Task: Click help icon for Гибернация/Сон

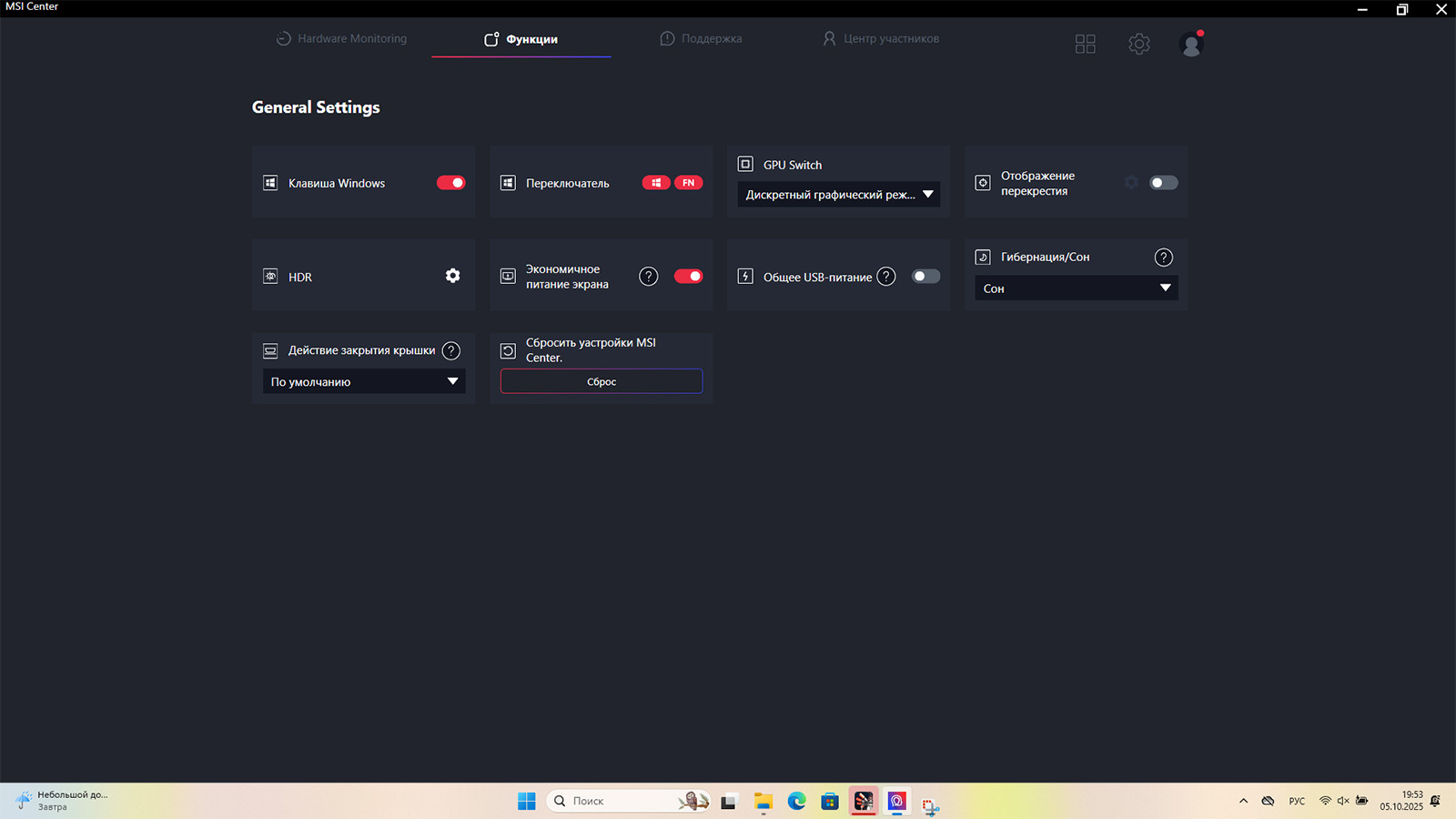Action: point(1163,258)
